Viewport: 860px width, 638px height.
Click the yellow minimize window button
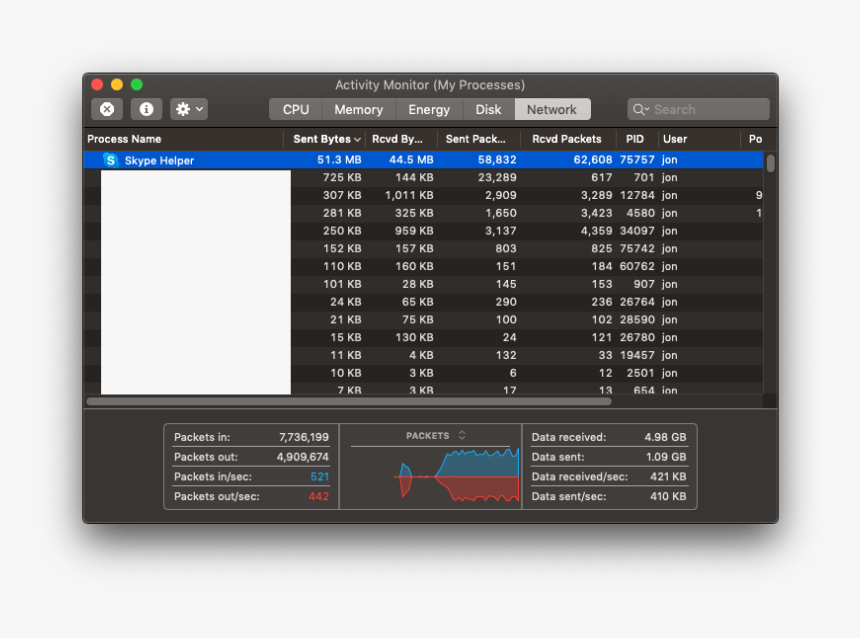[117, 85]
